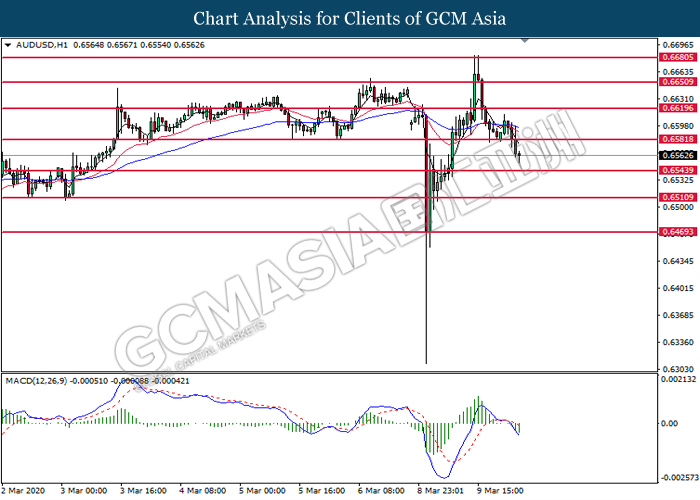
Task: Click the 9 Mar 15:00 time label
Action: (x=500, y=490)
